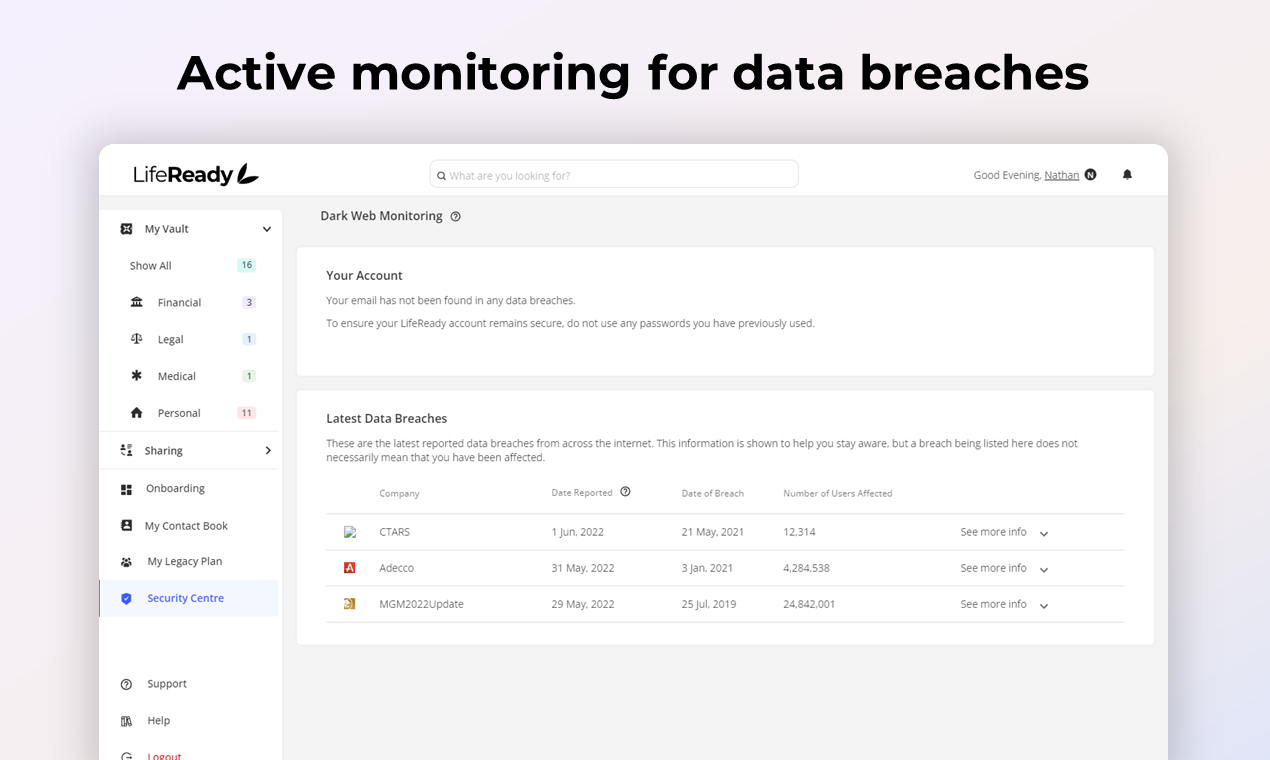
Task: Open the Nathan account link
Action: pos(1061,175)
